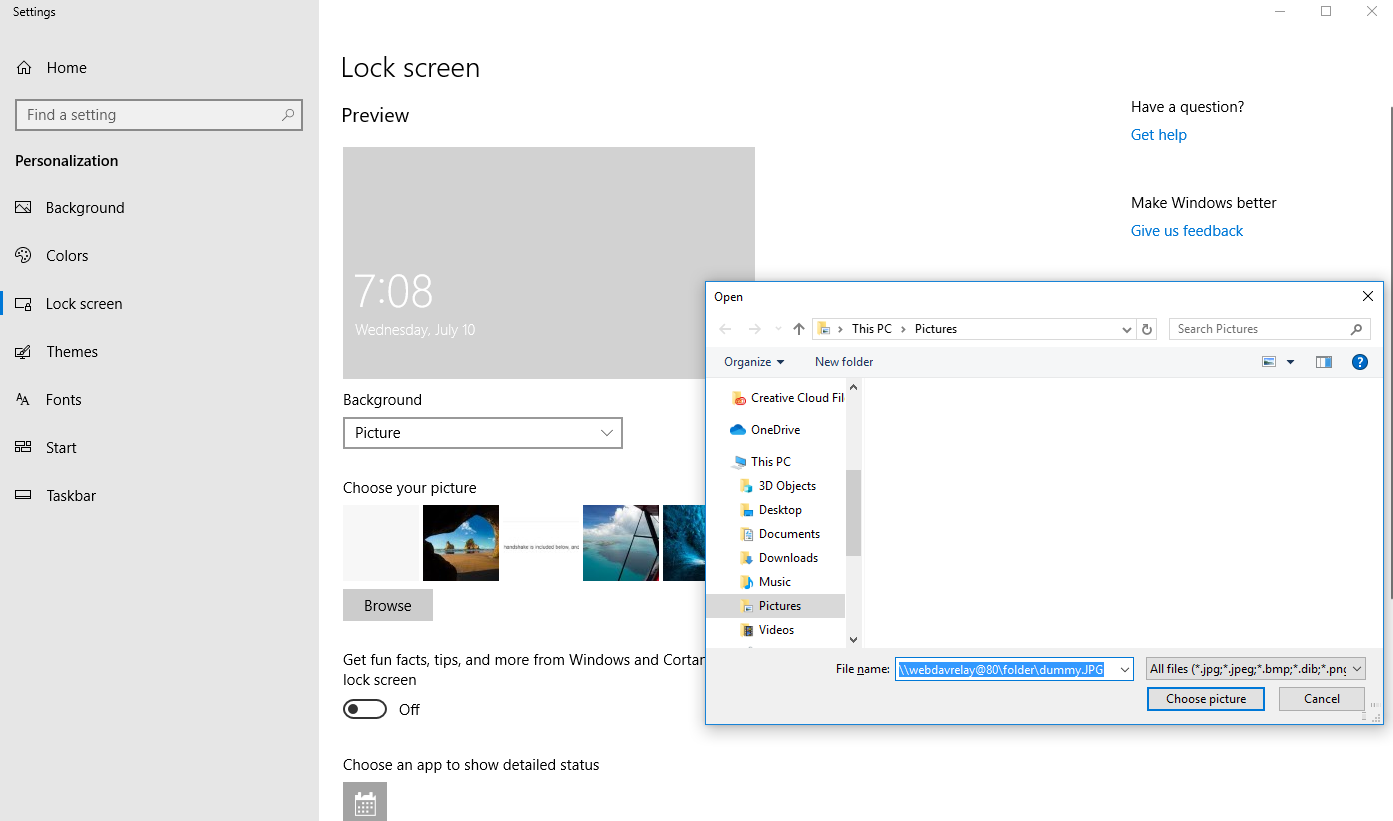1393x821 pixels.
Task: Open the Get help link
Action: [1159, 135]
